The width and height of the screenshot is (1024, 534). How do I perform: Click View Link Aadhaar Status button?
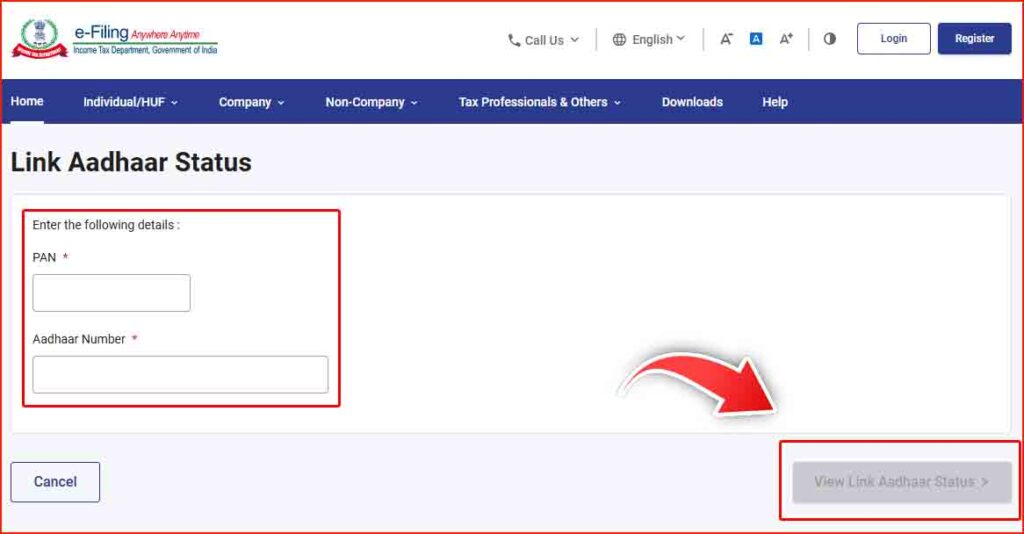pyautogui.click(x=902, y=482)
